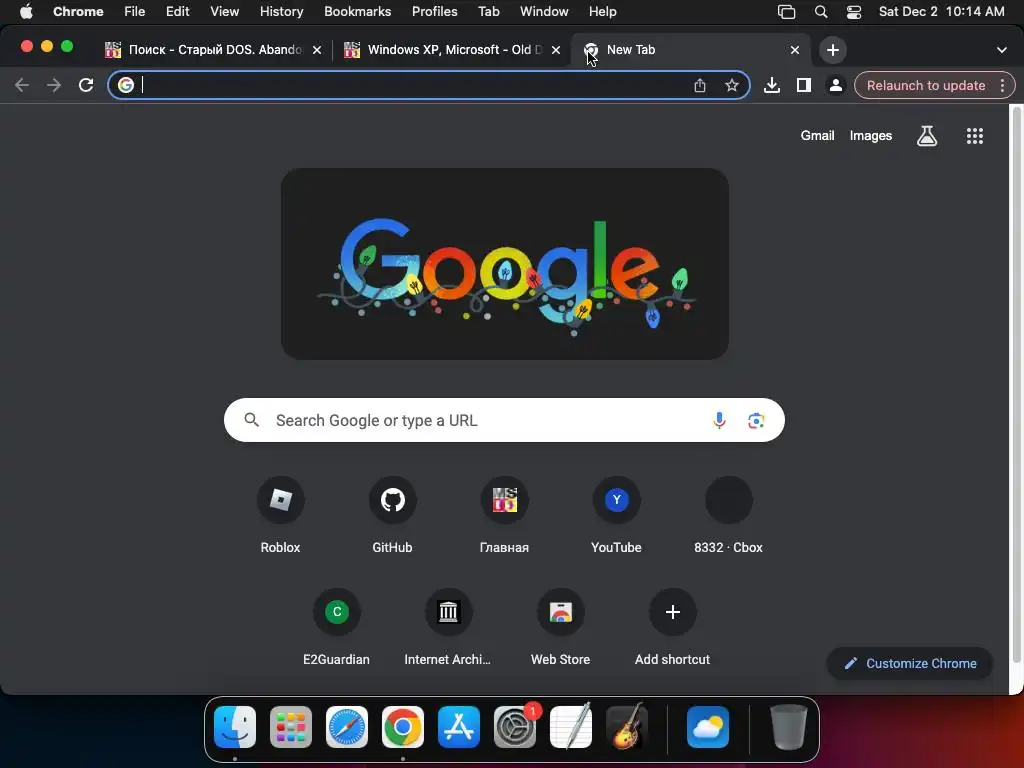Click the date and time in menu bar
1024x768 pixels.
(941, 12)
